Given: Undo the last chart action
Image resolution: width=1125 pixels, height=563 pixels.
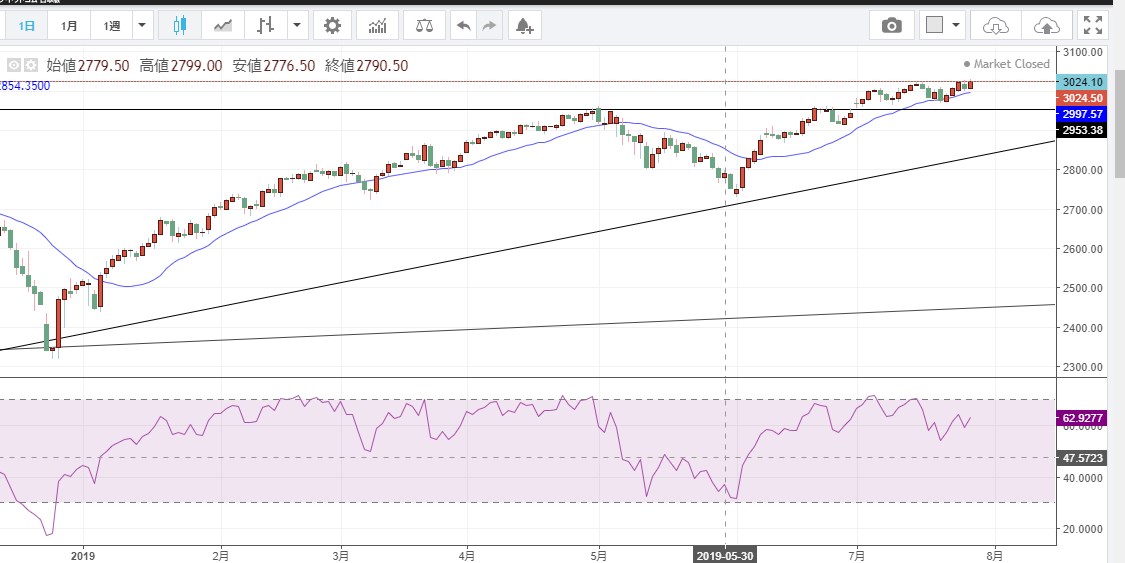Looking at the screenshot, I should [463, 26].
